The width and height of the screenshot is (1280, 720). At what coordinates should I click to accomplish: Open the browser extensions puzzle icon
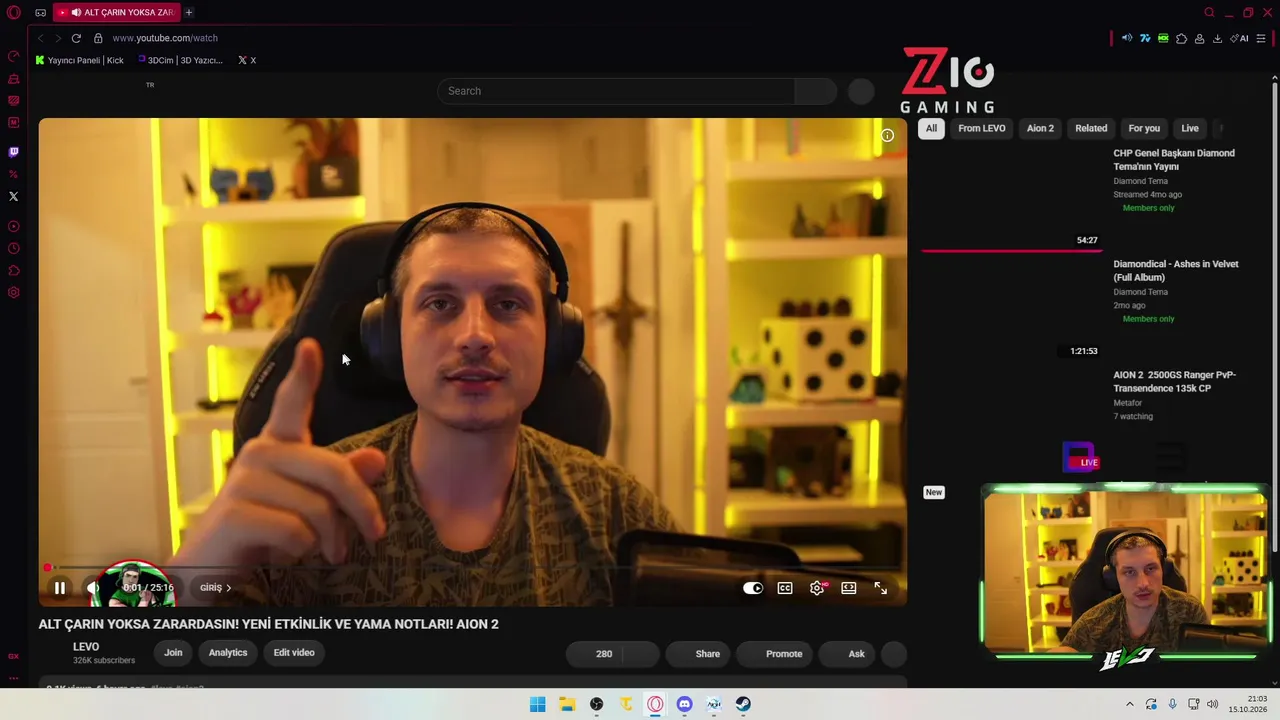[1181, 38]
